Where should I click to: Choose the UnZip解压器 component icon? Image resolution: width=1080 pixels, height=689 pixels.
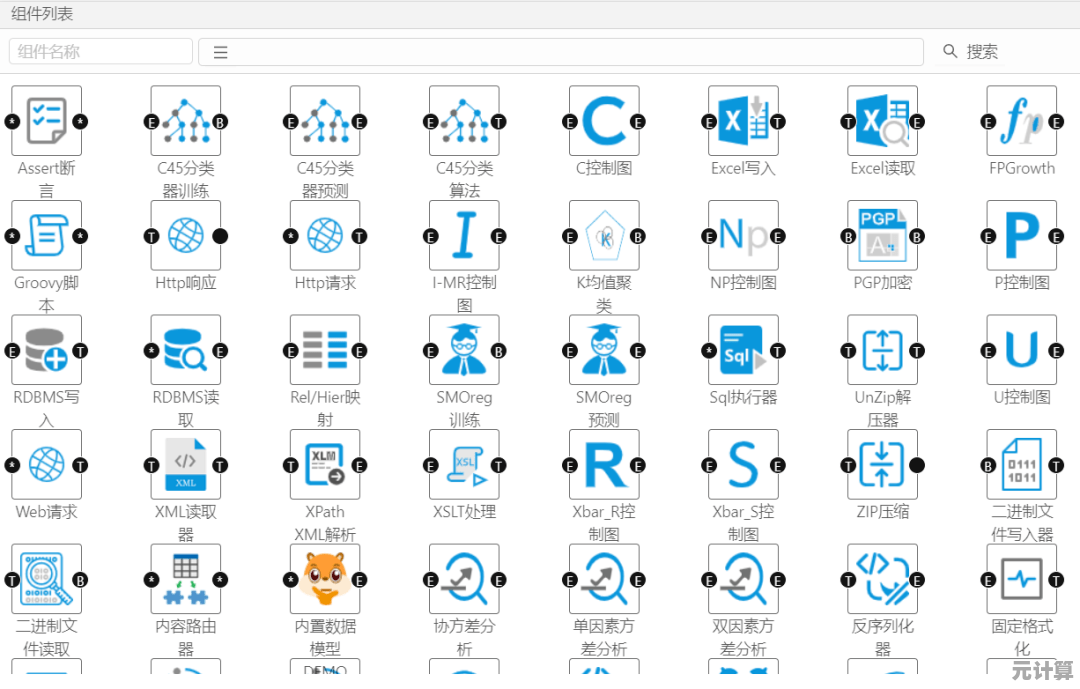click(x=882, y=351)
